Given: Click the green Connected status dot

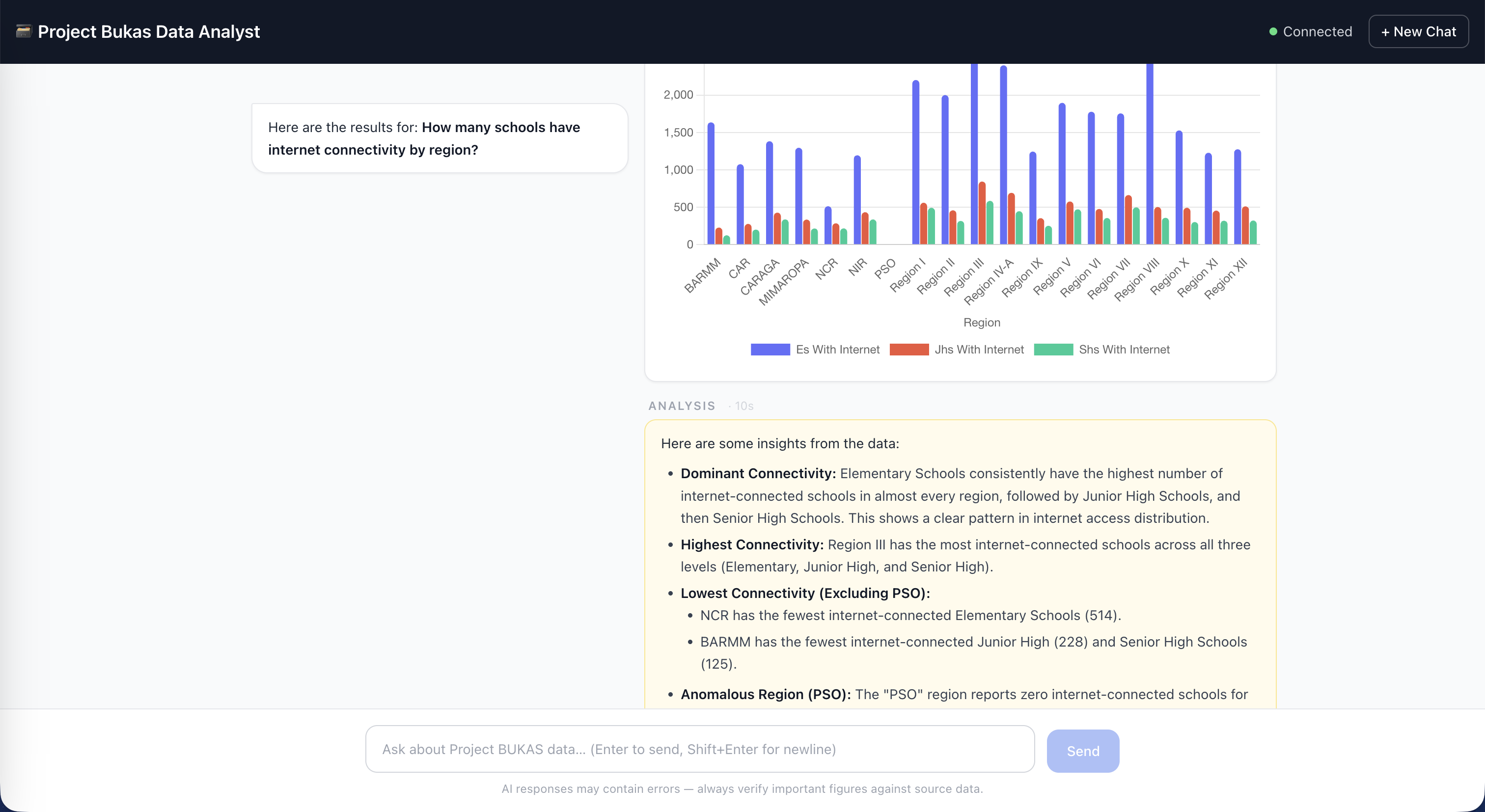Looking at the screenshot, I should tap(1273, 32).
